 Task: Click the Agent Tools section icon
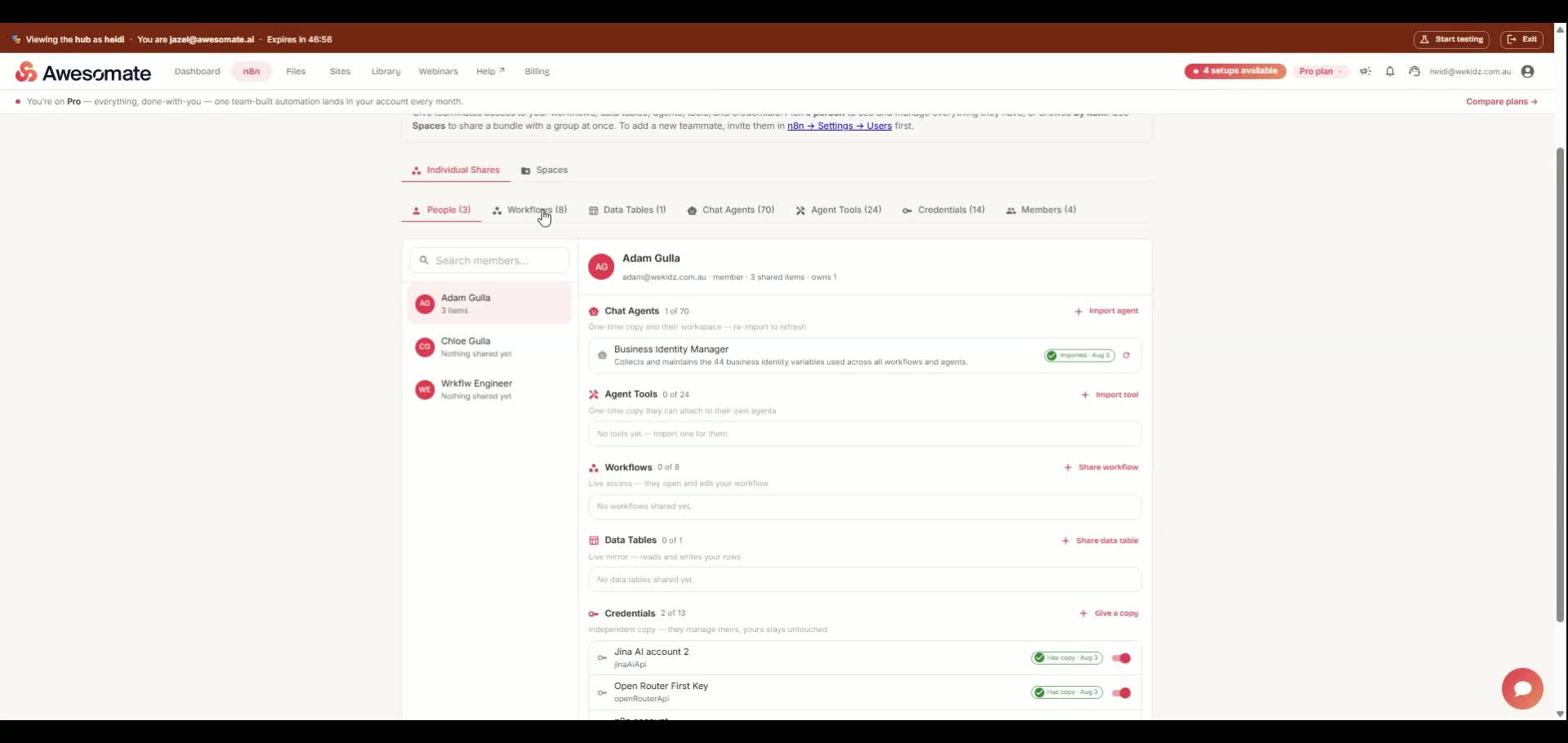point(594,394)
